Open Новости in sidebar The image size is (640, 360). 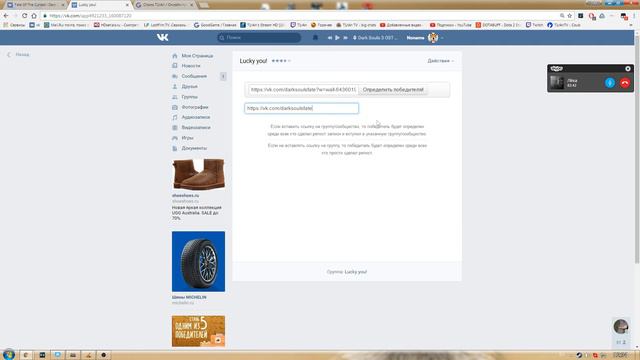click(191, 66)
